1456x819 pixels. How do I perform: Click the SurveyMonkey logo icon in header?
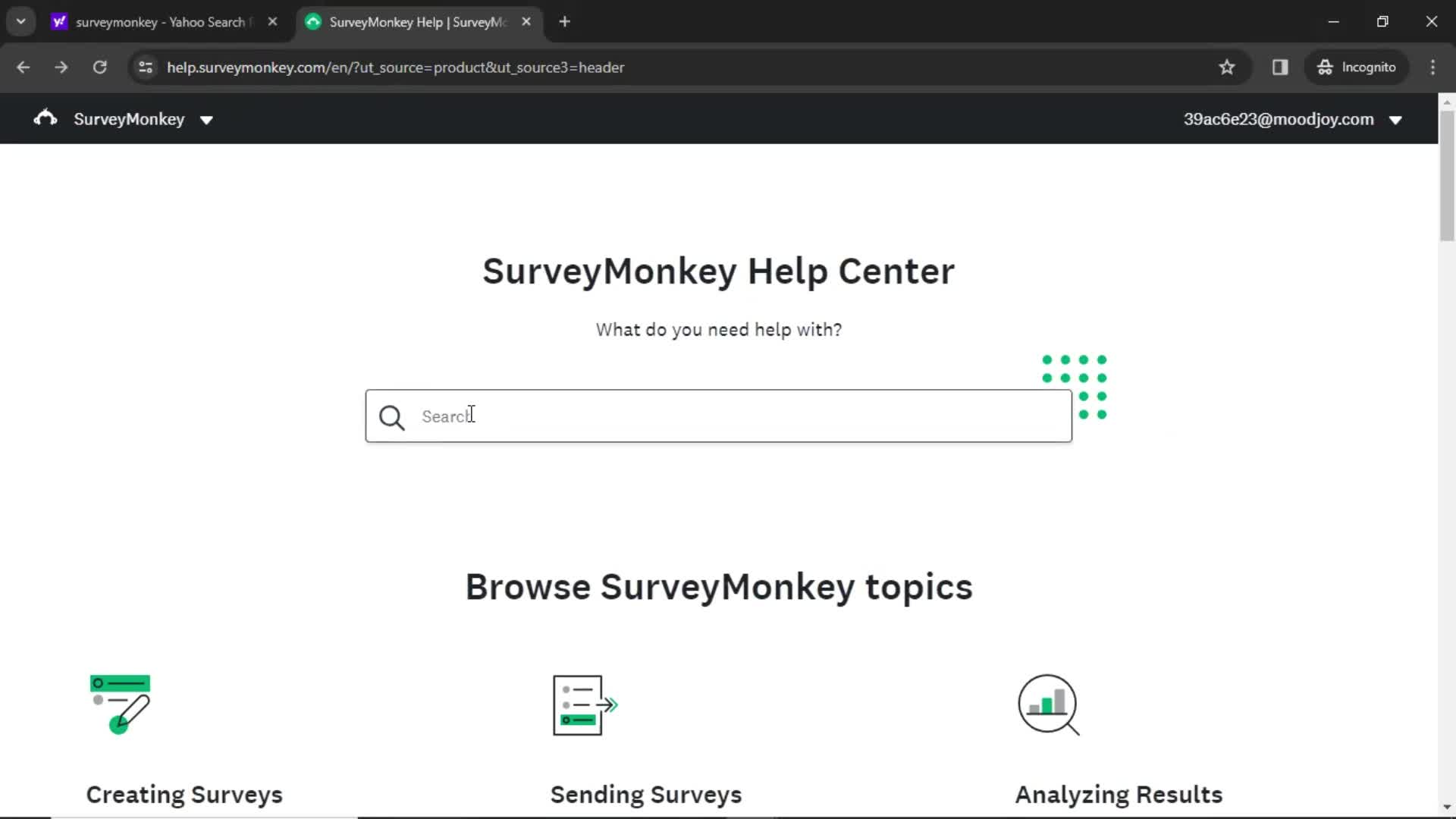point(45,118)
